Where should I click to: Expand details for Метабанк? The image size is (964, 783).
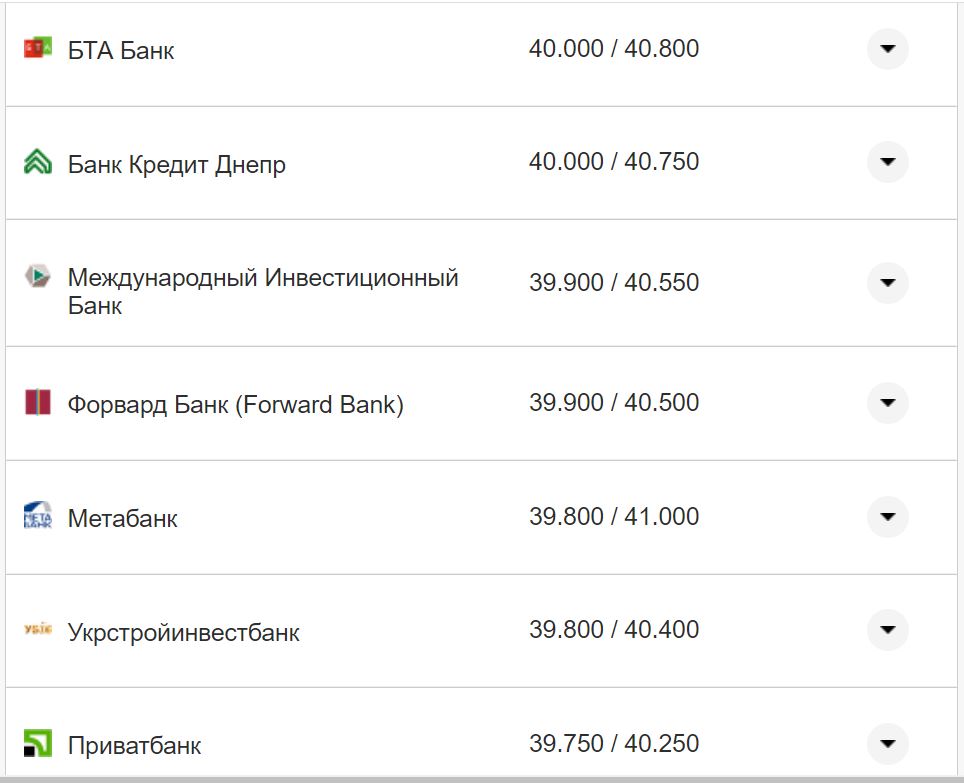click(887, 517)
